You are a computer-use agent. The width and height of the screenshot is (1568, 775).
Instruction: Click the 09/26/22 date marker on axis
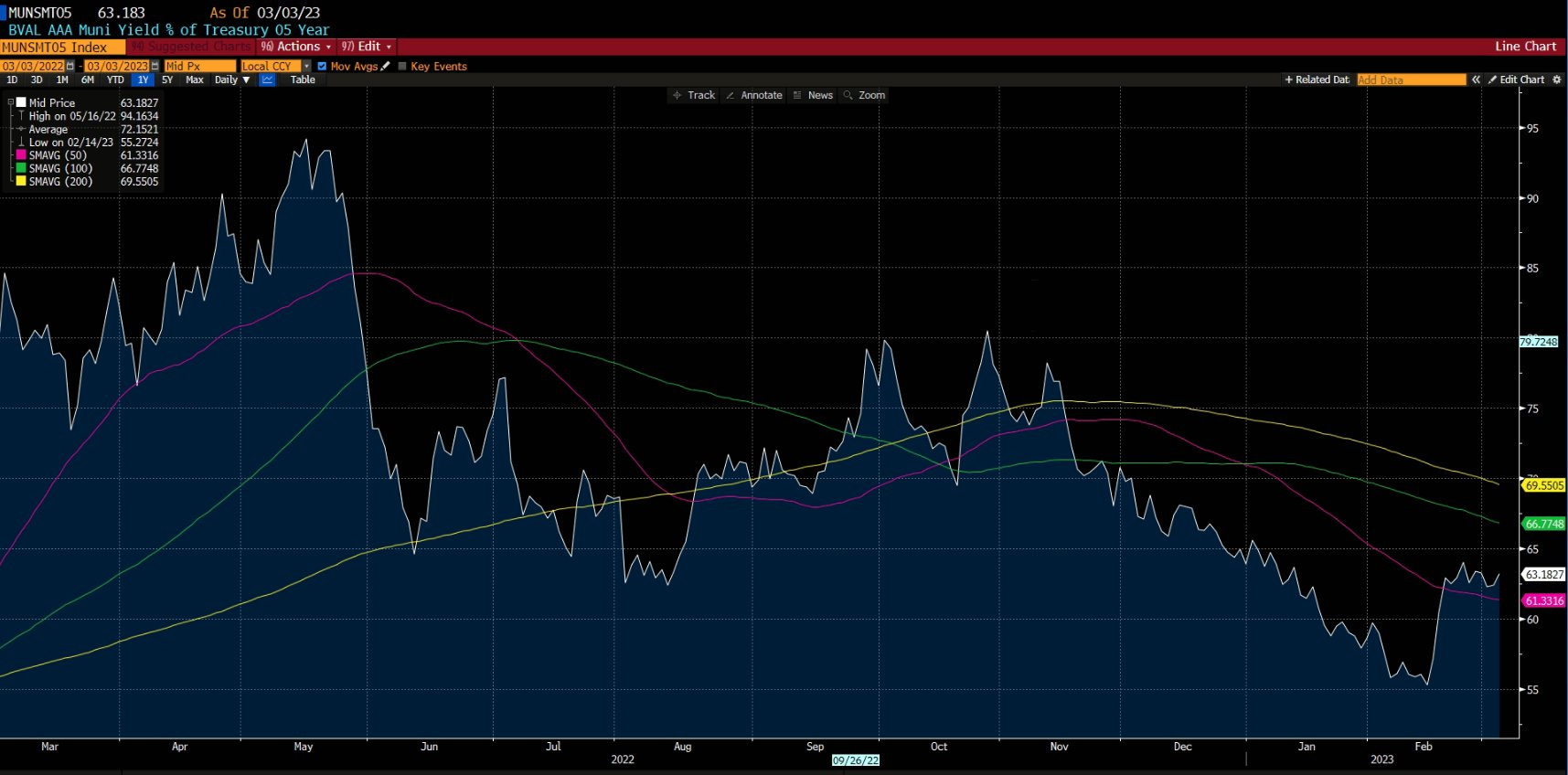(856, 760)
